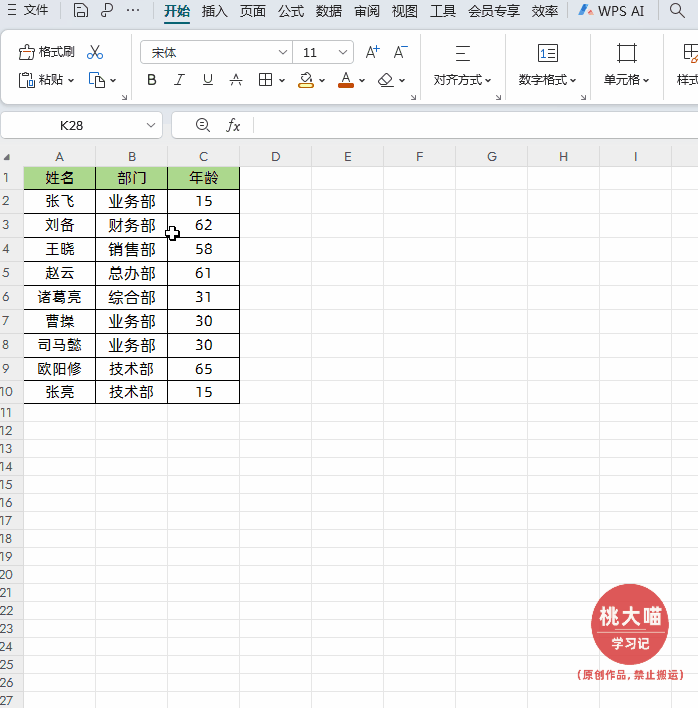Open the 效率 tab
Viewport: 698px width, 708px height.
(545, 11)
